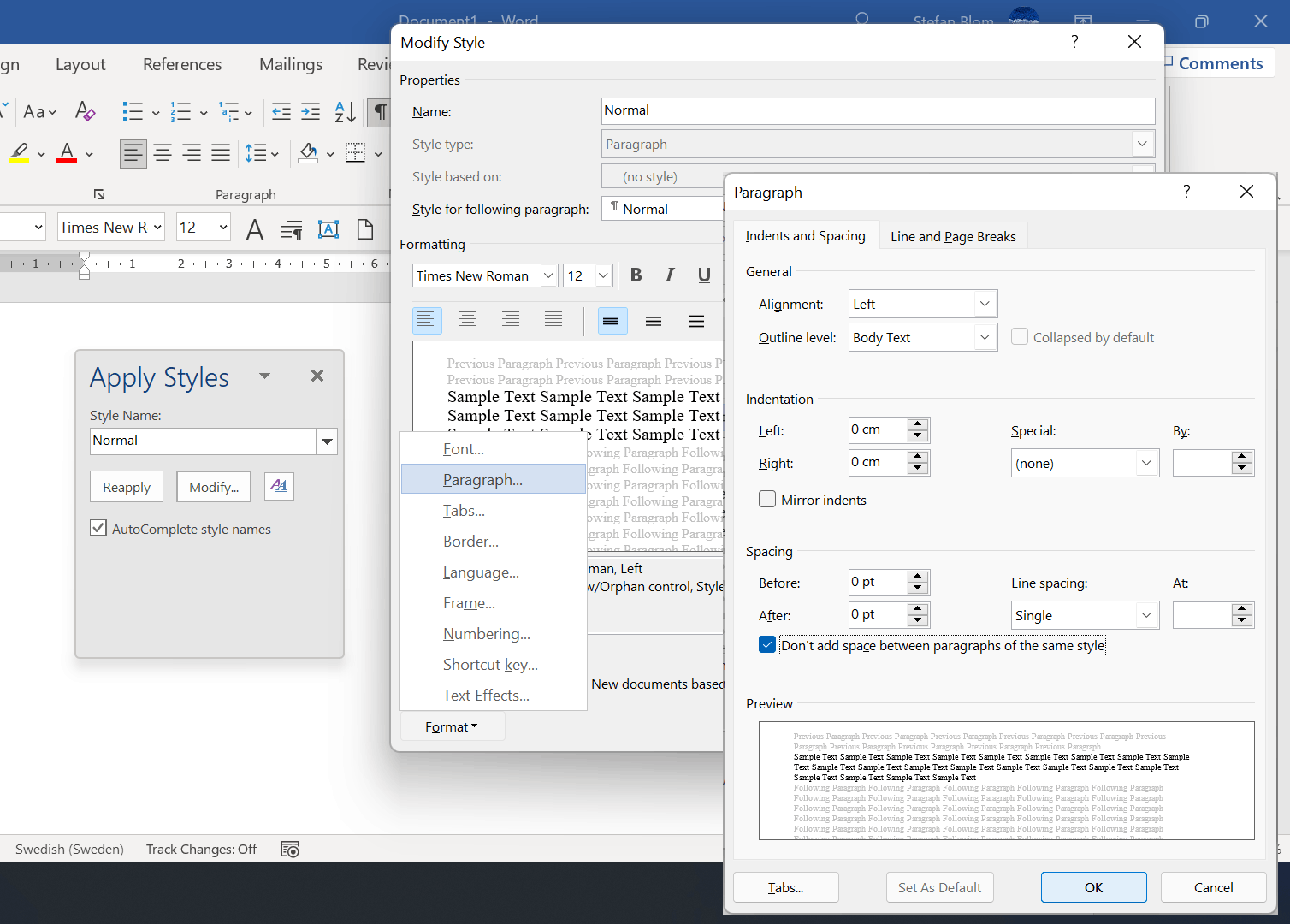Click the Increase Indent icon
Viewport: 1290px width, 924px height.
click(311, 111)
